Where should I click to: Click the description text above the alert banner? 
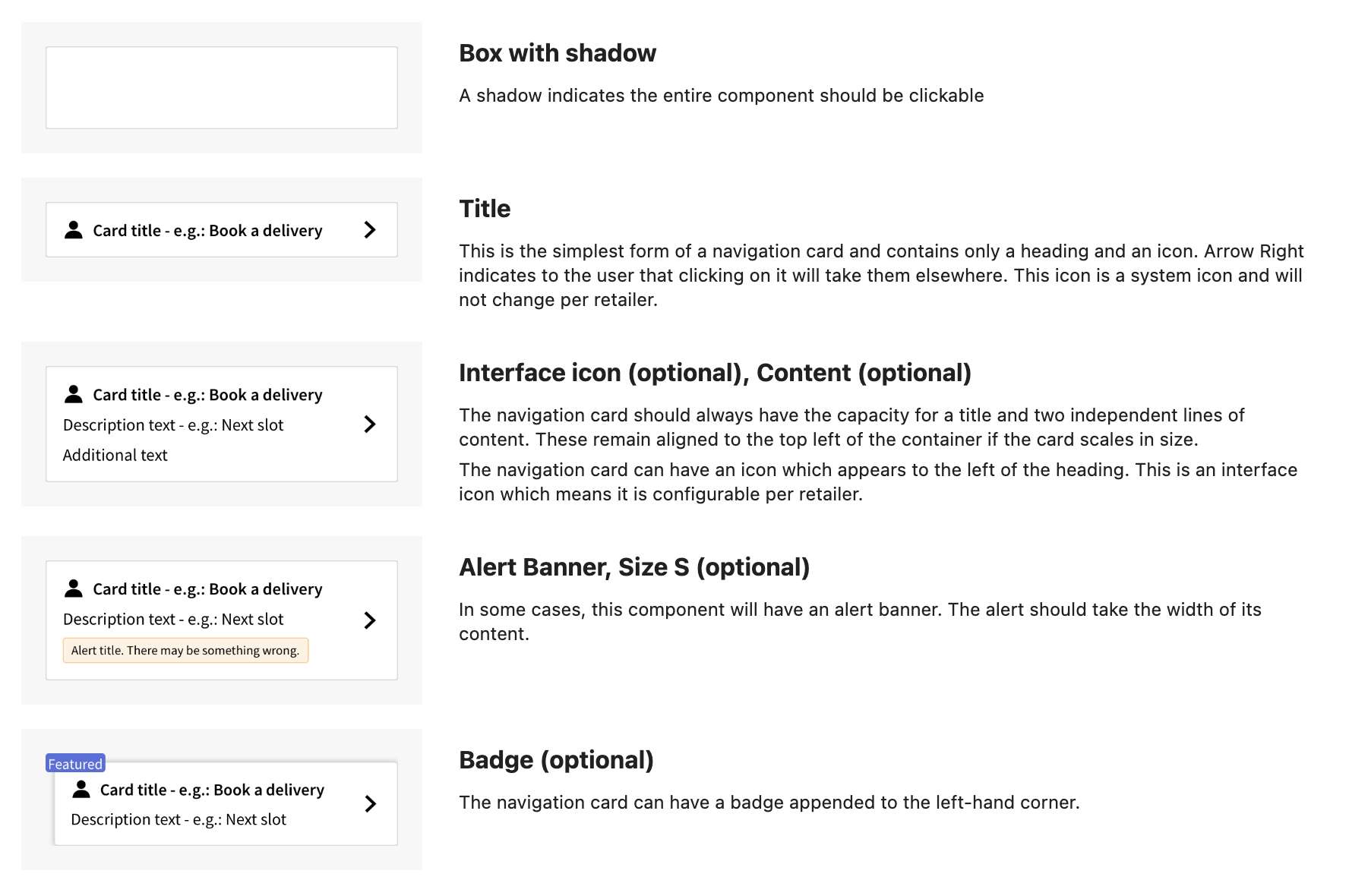click(173, 620)
